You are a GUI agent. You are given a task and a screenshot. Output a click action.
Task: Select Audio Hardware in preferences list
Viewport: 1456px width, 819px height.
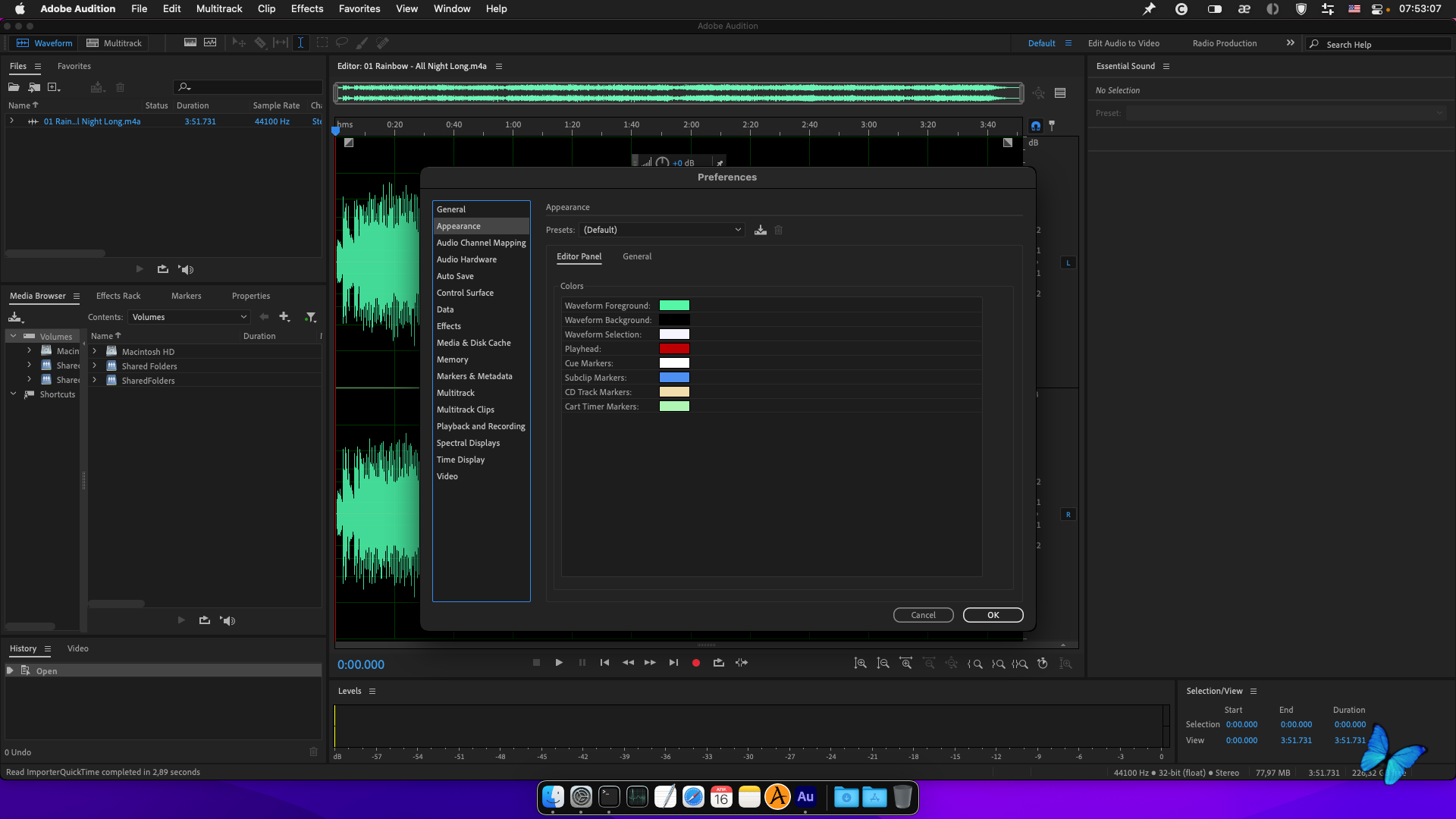click(466, 259)
